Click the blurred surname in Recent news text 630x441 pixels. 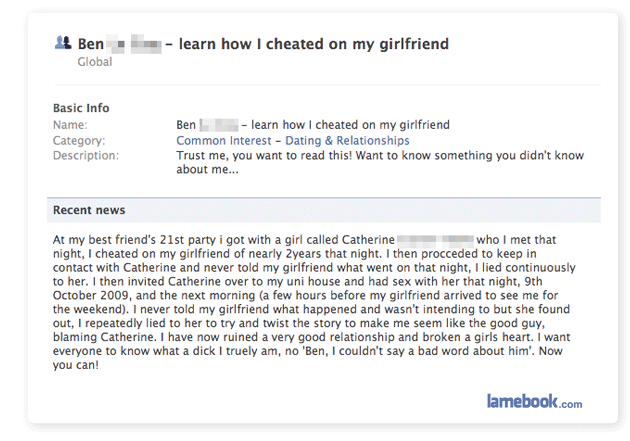(434, 241)
